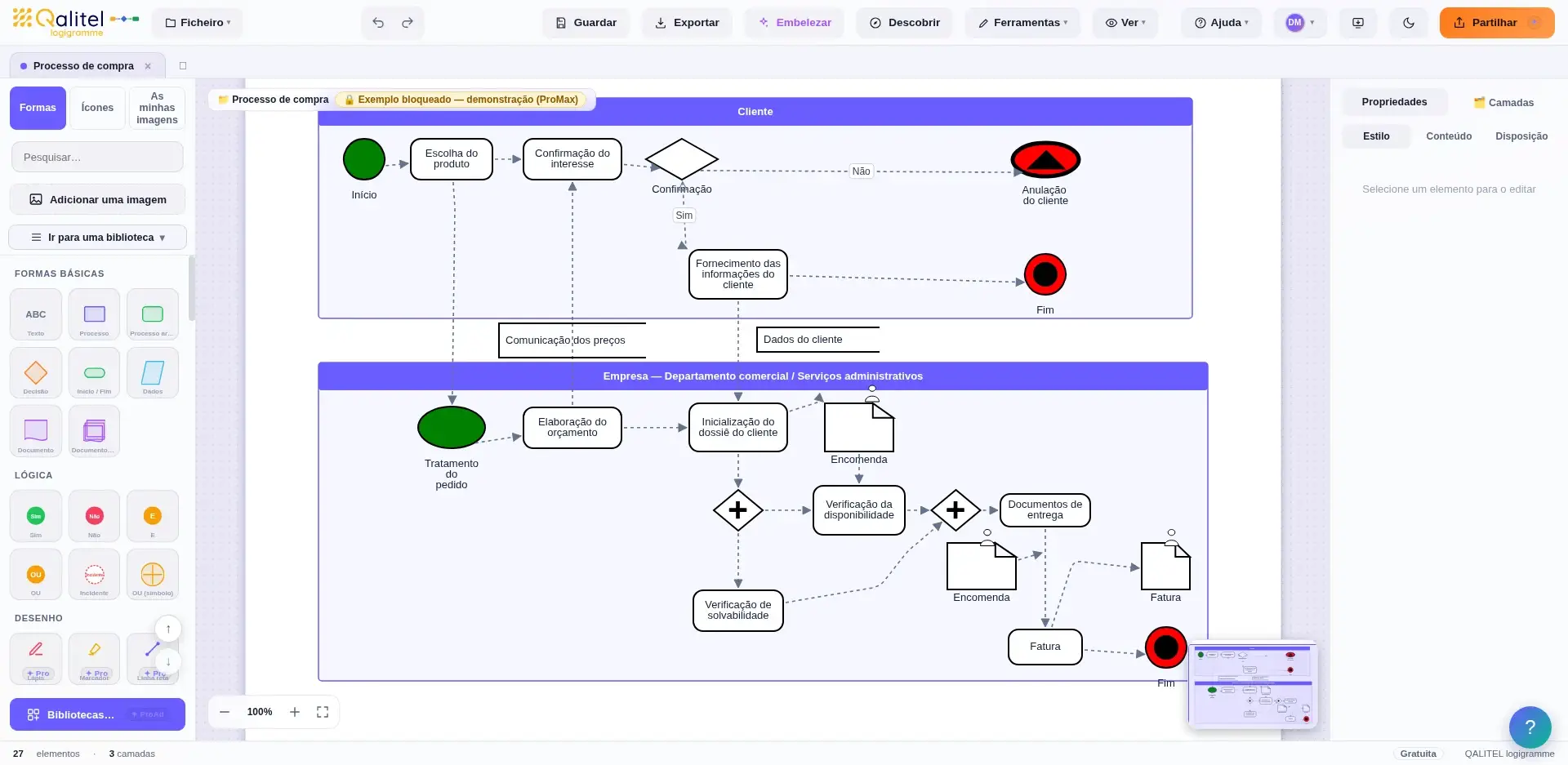Select the Anulação do cliente end event
The height and width of the screenshot is (765, 1568).
1045,159
